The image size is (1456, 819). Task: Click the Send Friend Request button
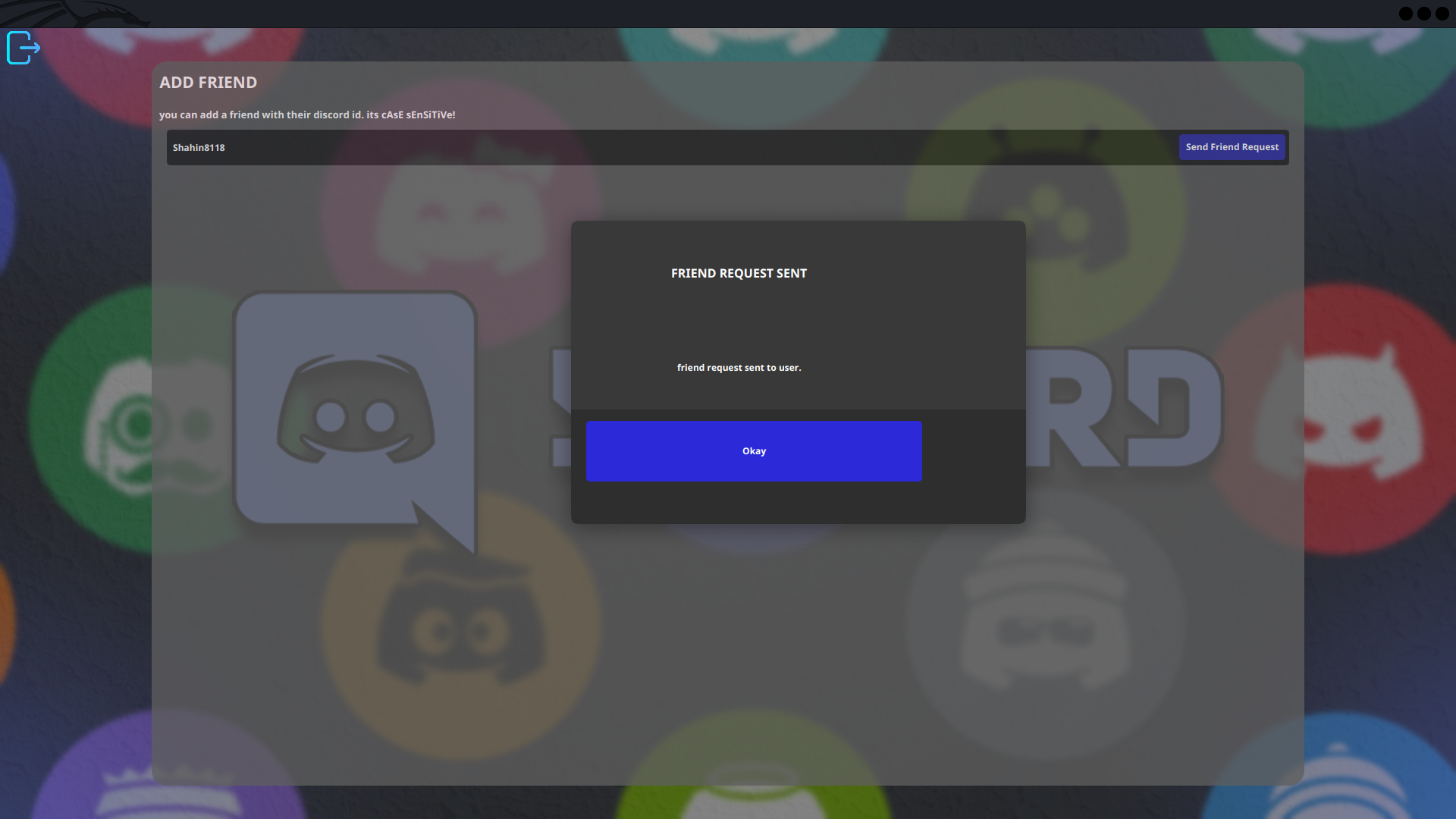click(1232, 147)
